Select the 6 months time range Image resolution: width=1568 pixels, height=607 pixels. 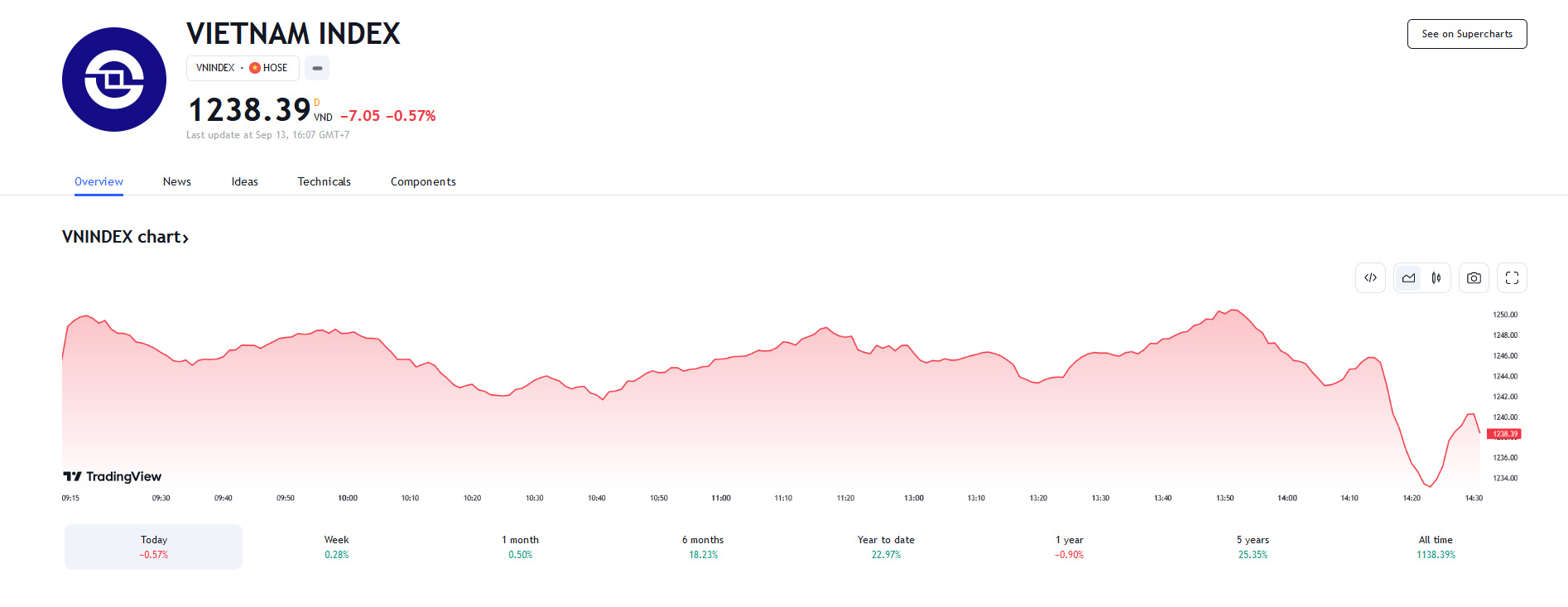click(703, 547)
